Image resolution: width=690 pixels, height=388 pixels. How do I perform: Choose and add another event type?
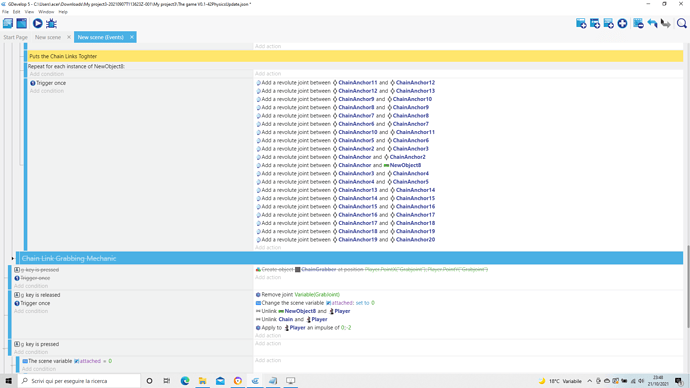(622, 23)
